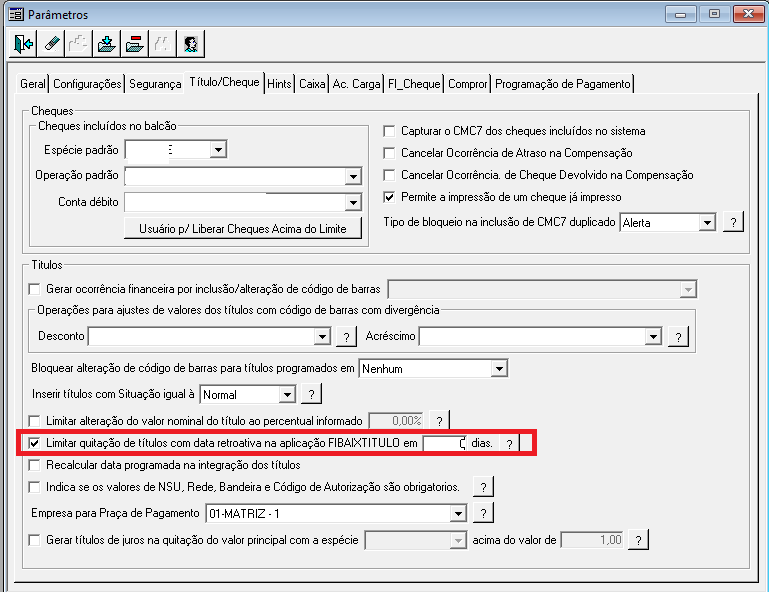Toggle Cancelar Ocorrência de Cheque Devolvido checkbox

click(389, 175)
